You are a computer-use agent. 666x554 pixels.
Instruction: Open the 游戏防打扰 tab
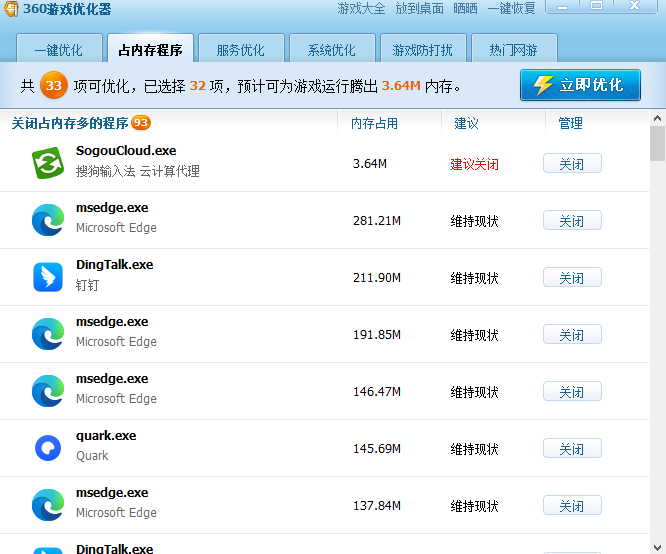coord(422,50)
